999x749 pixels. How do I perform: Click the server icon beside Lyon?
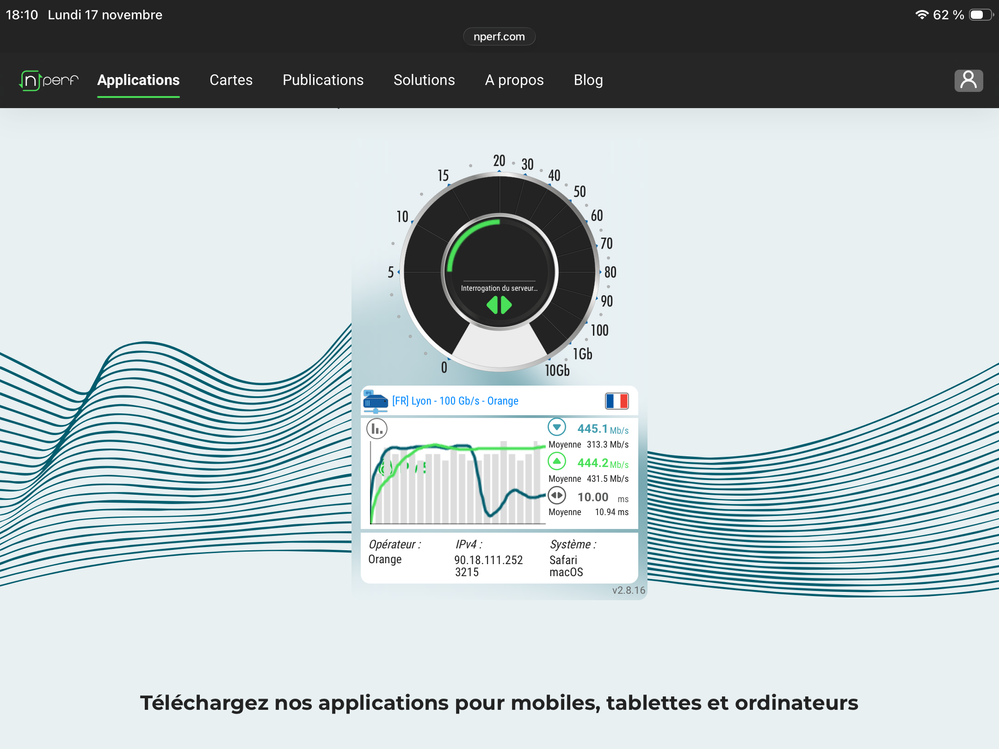pyautogui.click(x=375, y=401)
